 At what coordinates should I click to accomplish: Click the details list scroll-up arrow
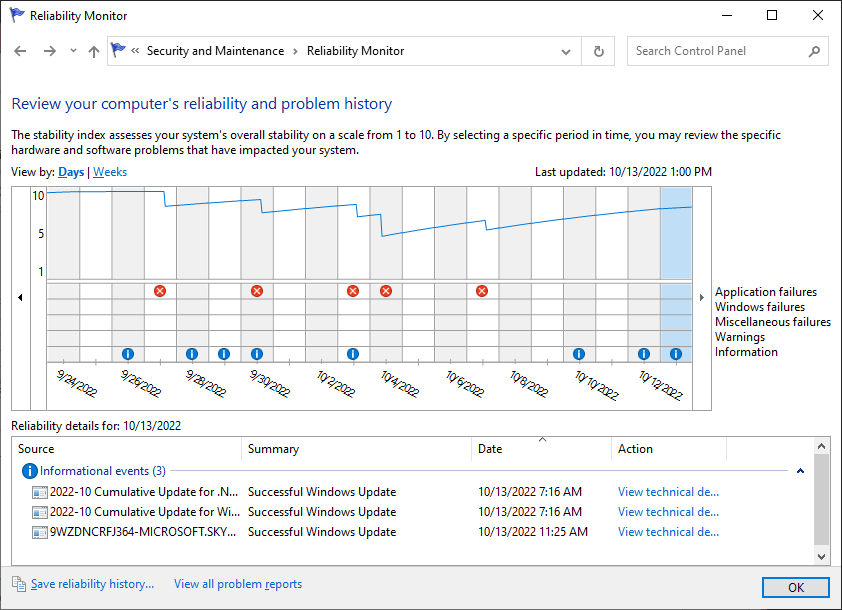pos(821,446)
